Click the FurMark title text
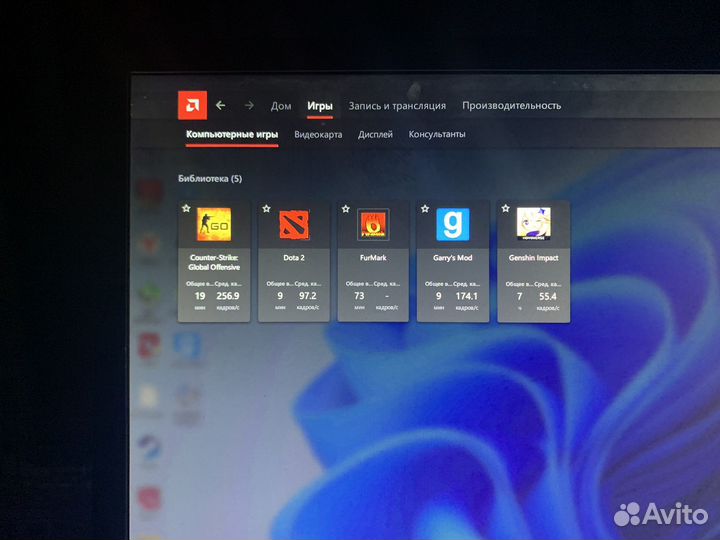 click(373, 258)
